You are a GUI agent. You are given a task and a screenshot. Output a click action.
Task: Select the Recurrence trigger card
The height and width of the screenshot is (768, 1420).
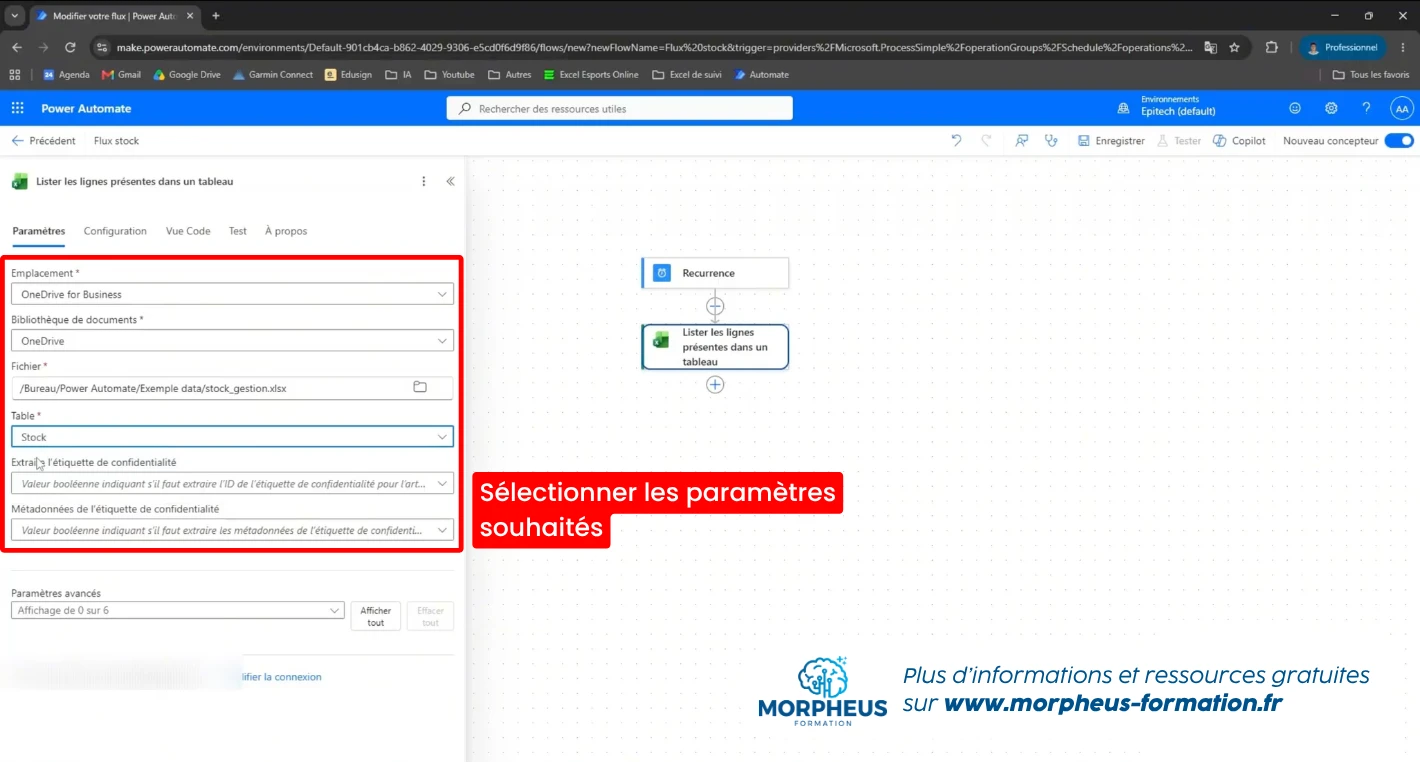(x=715, y=273)
